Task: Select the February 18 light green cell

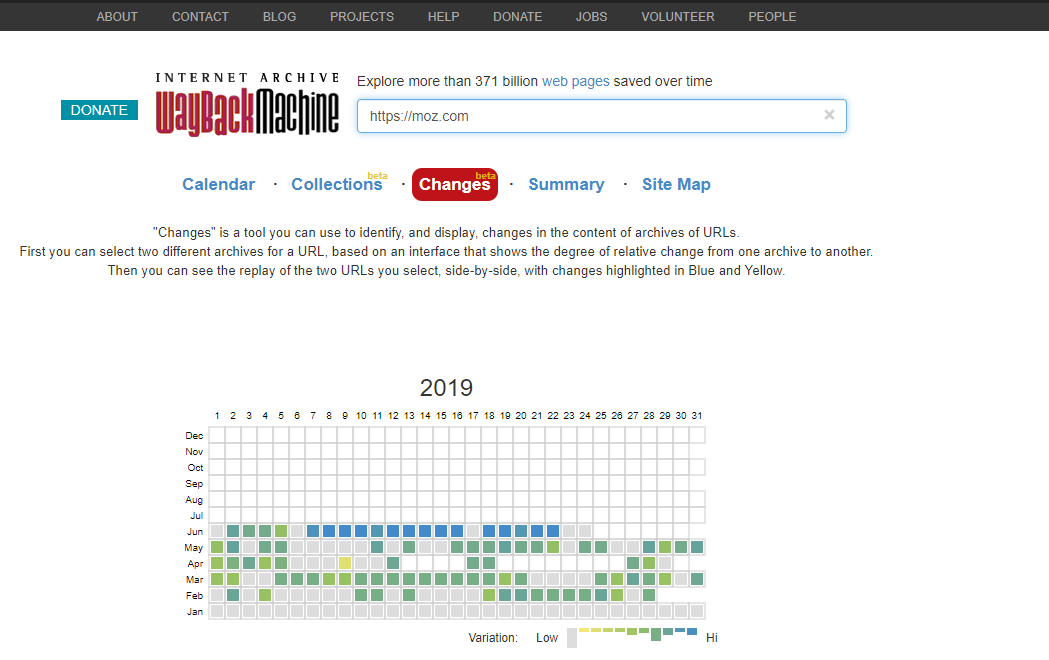Action: tap(489, 595)
